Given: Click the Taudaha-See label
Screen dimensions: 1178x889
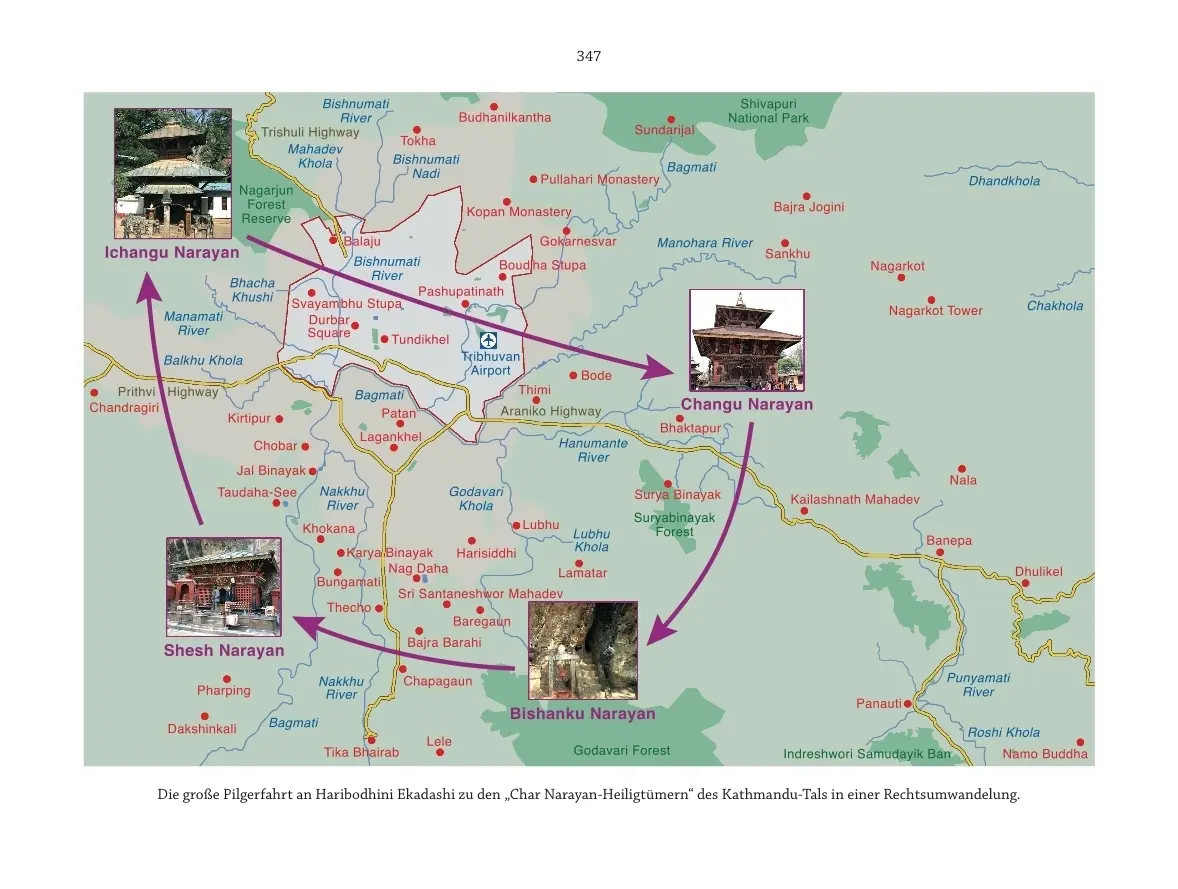Looking at the screenshot, I should click(257, 492).
